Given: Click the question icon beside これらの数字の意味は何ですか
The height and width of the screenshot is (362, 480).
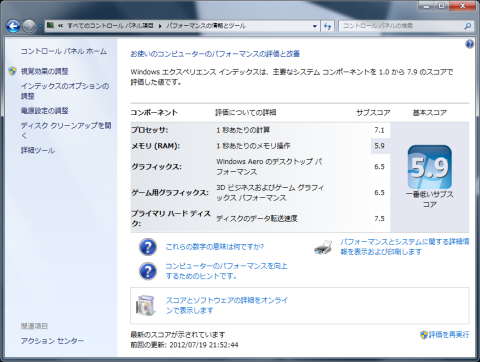Looking at the screenshot, I should 148,247.
